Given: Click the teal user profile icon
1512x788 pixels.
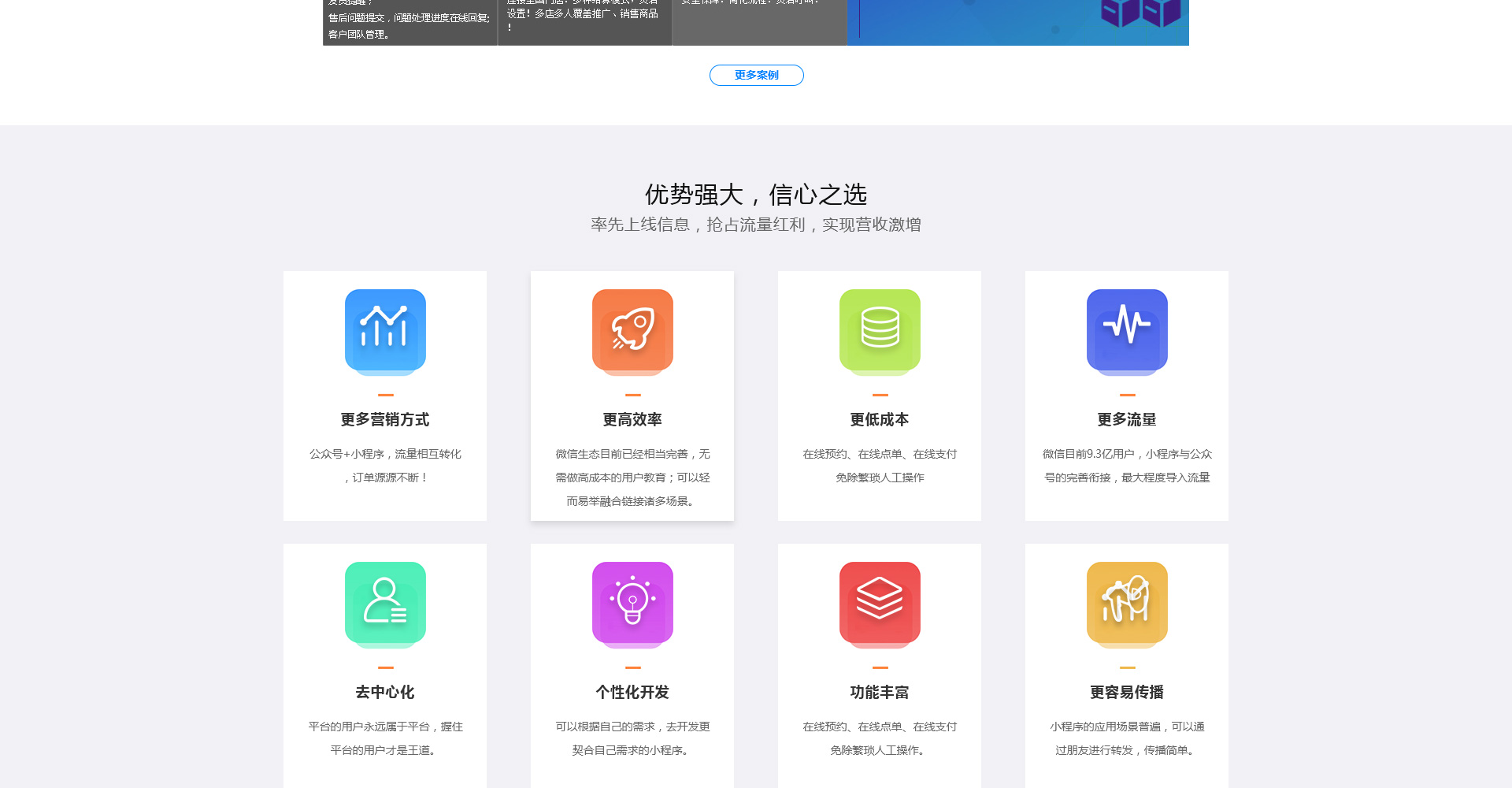Looking at the screenshot, I should (x=385, y=603).
